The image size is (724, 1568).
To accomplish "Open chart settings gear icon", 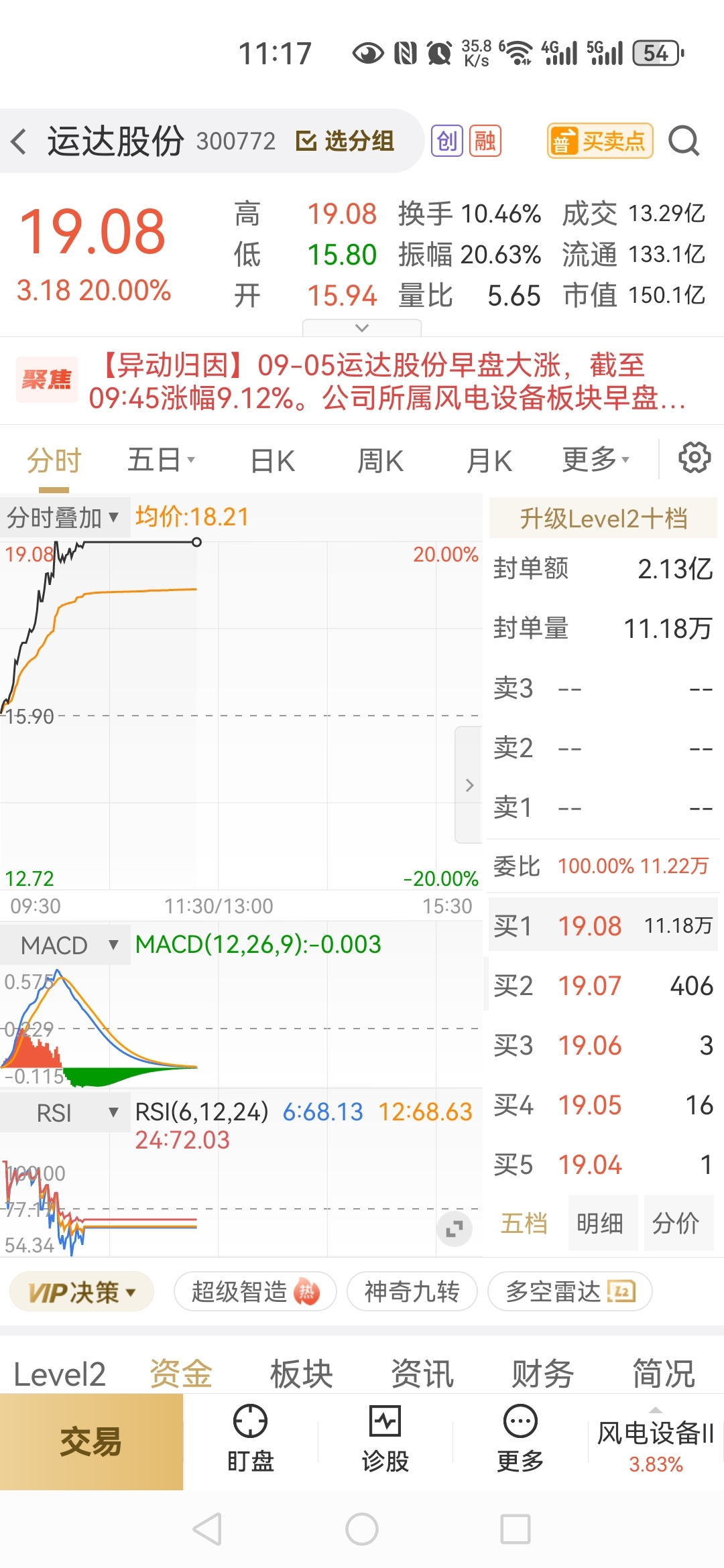I will pos(694,458).
